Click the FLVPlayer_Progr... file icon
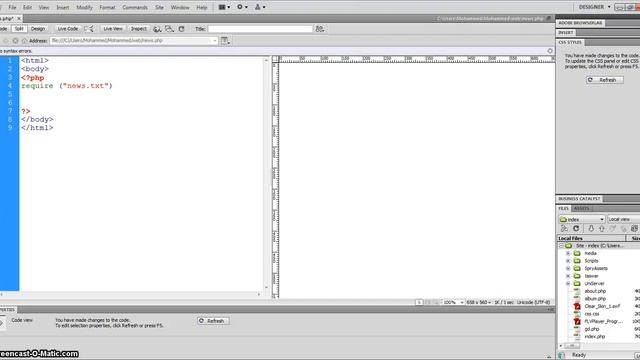Viewport: 640px width, 360px height. pos(577,321)
